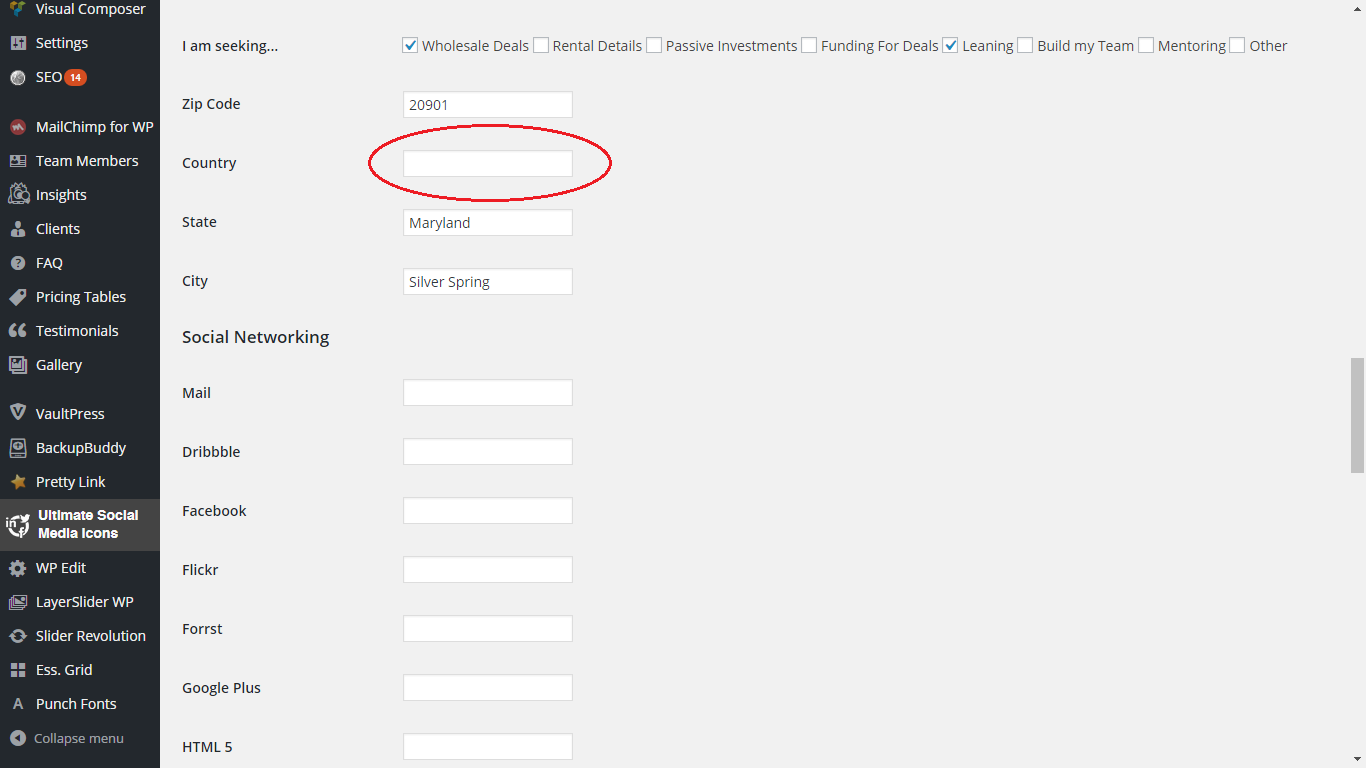Click the empty Country input field
The width and height of the screenshot is (1366, 768).
click(487, 164)
